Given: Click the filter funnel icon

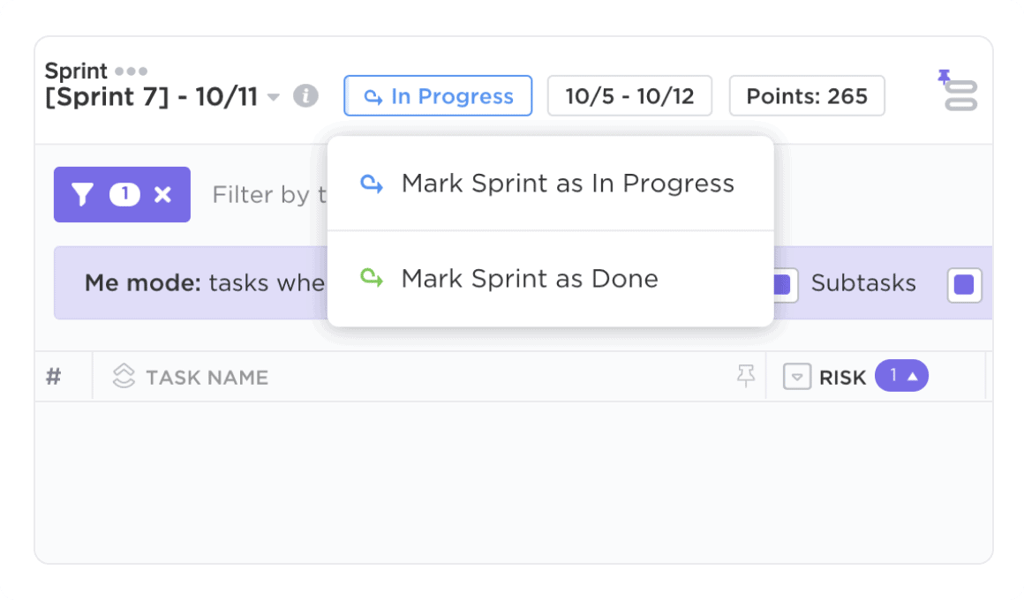Looking at the screenshot, I should (84, 194).
